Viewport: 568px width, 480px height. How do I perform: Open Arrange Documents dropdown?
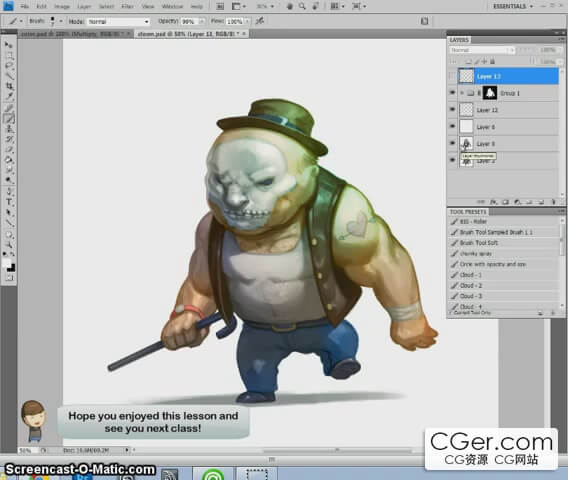[x=338, y=6]
